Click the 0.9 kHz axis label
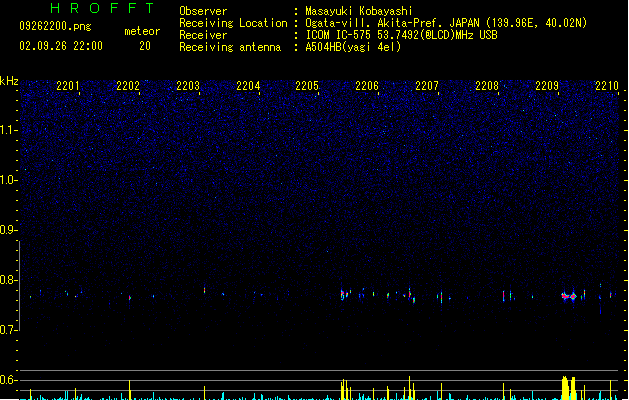 coord(8,230)
